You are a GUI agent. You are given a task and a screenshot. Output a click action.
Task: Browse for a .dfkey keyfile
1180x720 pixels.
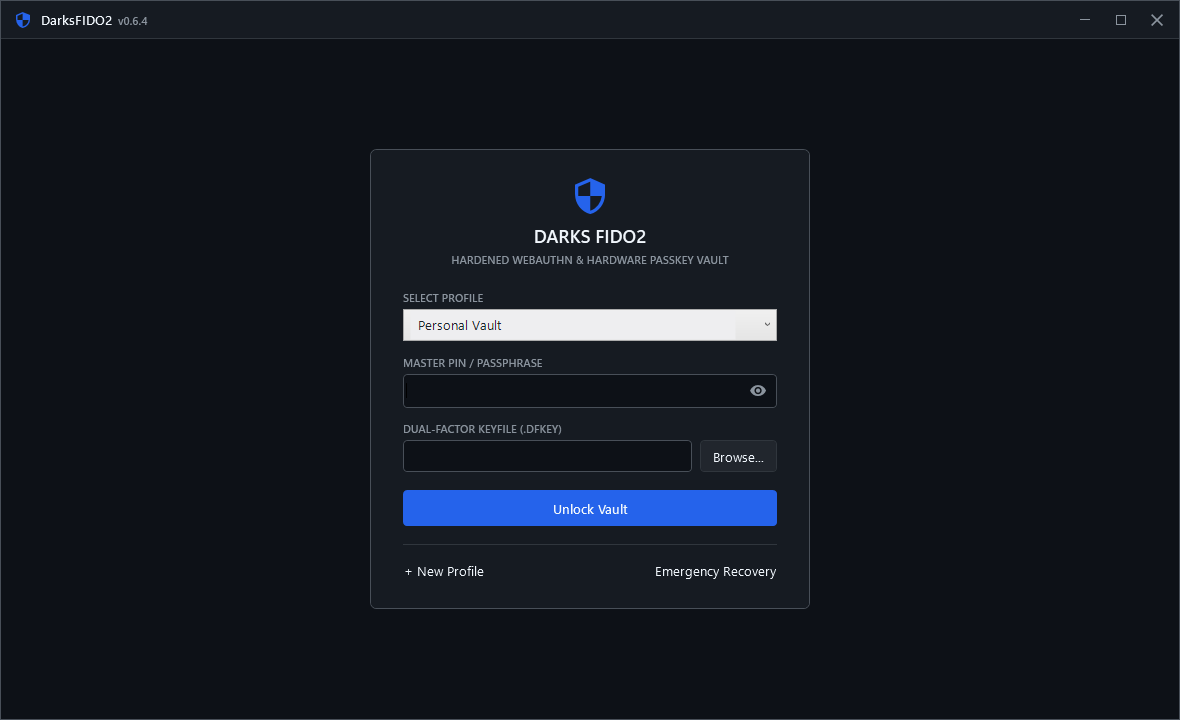tap(738, 457)
